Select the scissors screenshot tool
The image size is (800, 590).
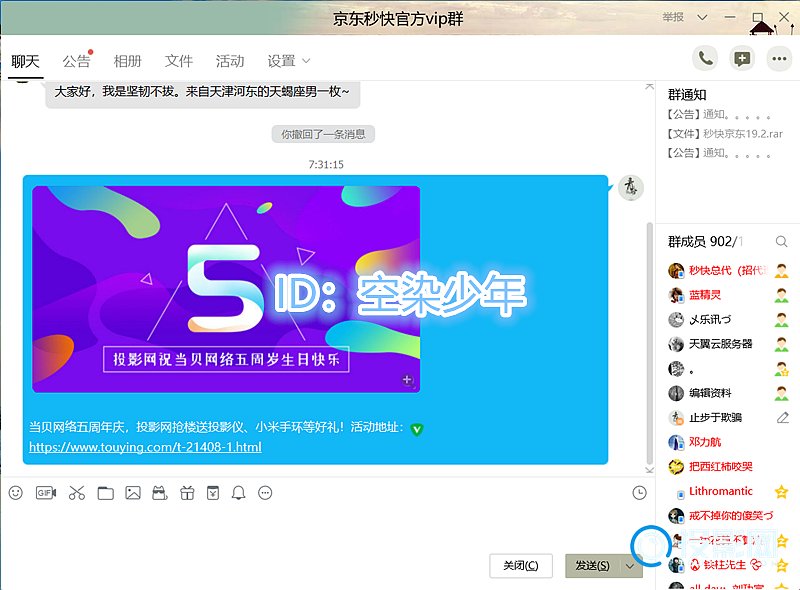[77, 493]
